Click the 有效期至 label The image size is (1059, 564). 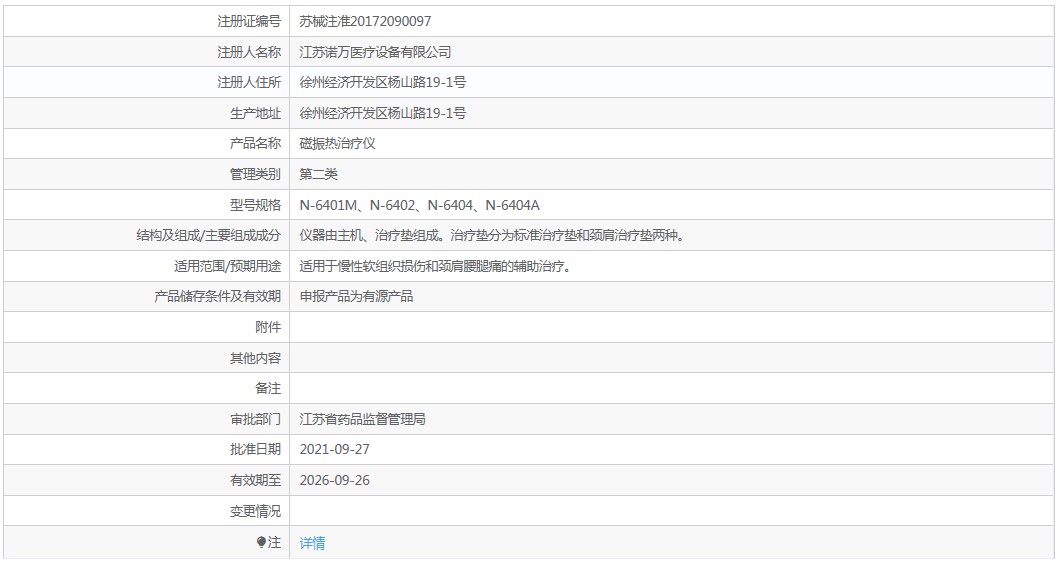255,480
